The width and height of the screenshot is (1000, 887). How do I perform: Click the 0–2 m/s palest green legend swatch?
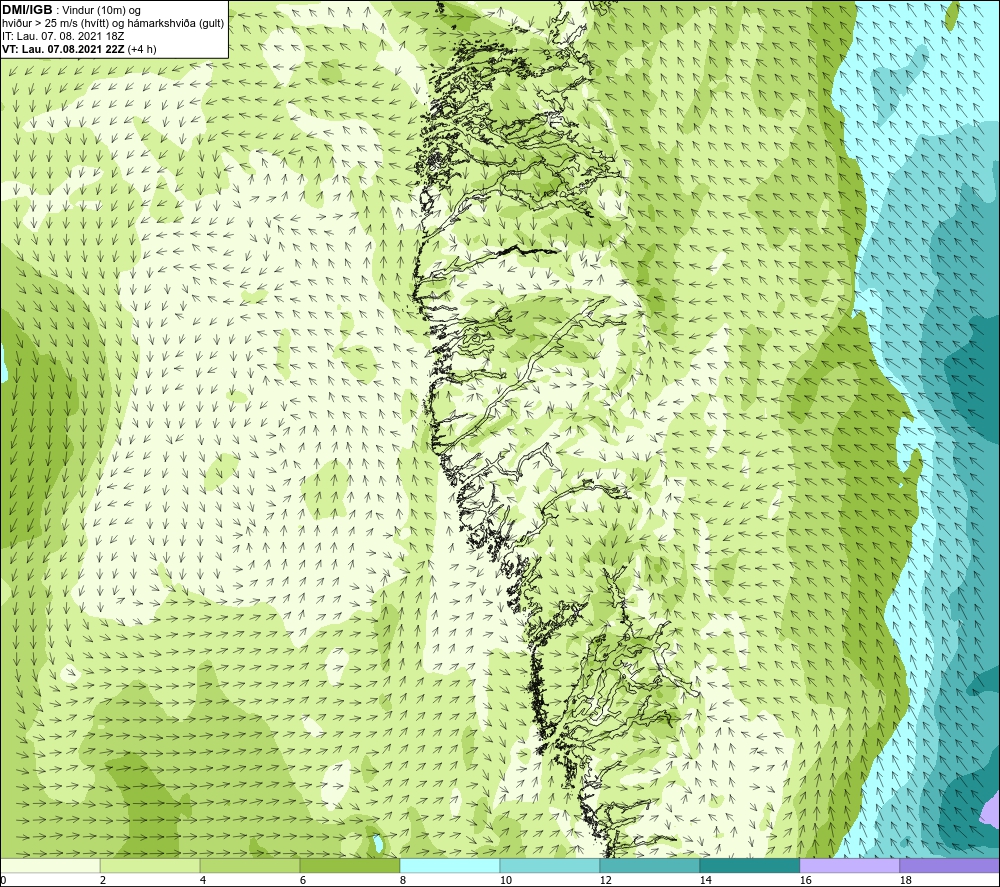(50, 866)
